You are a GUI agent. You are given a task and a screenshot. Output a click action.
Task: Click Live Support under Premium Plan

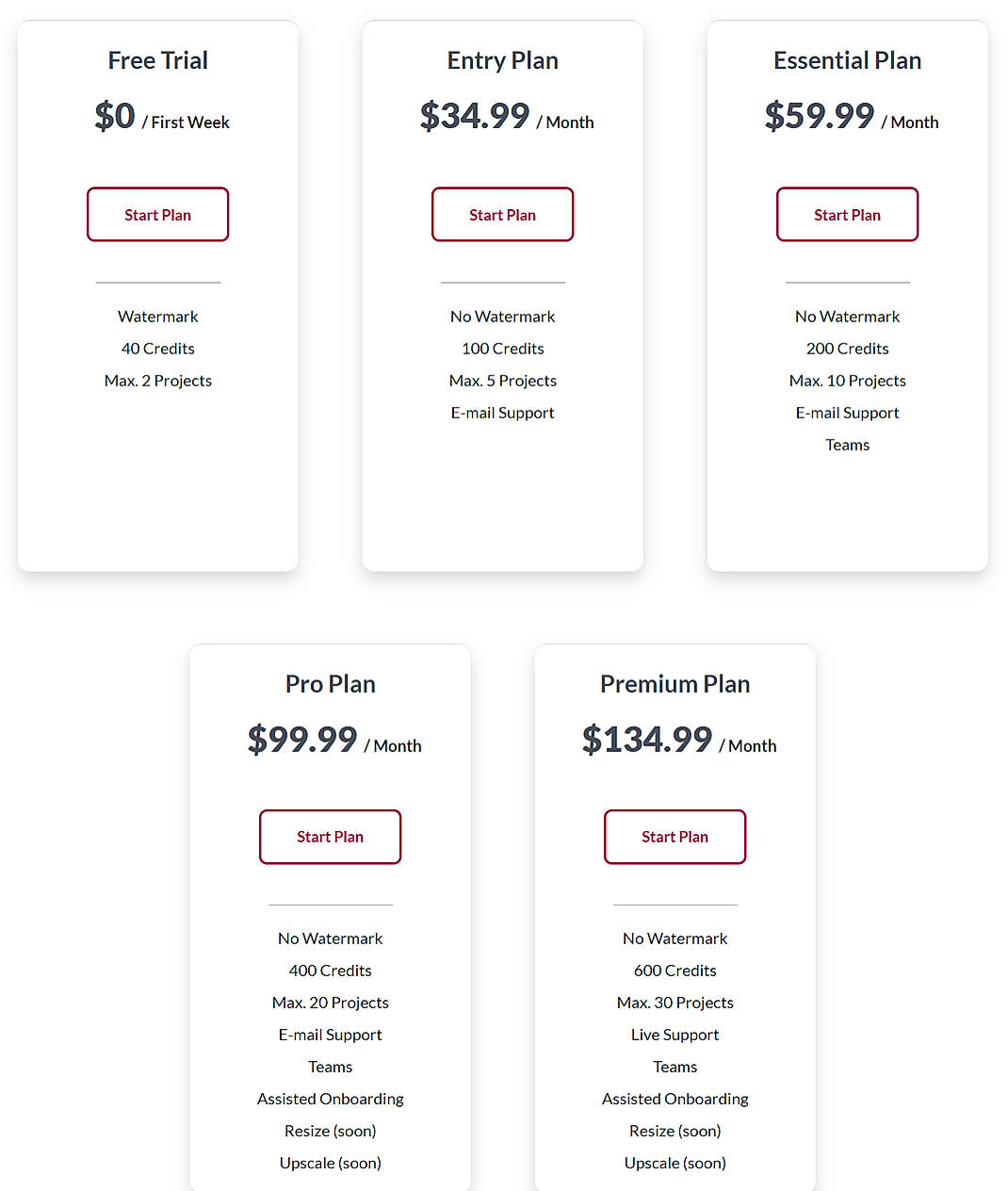(675, 1034)
